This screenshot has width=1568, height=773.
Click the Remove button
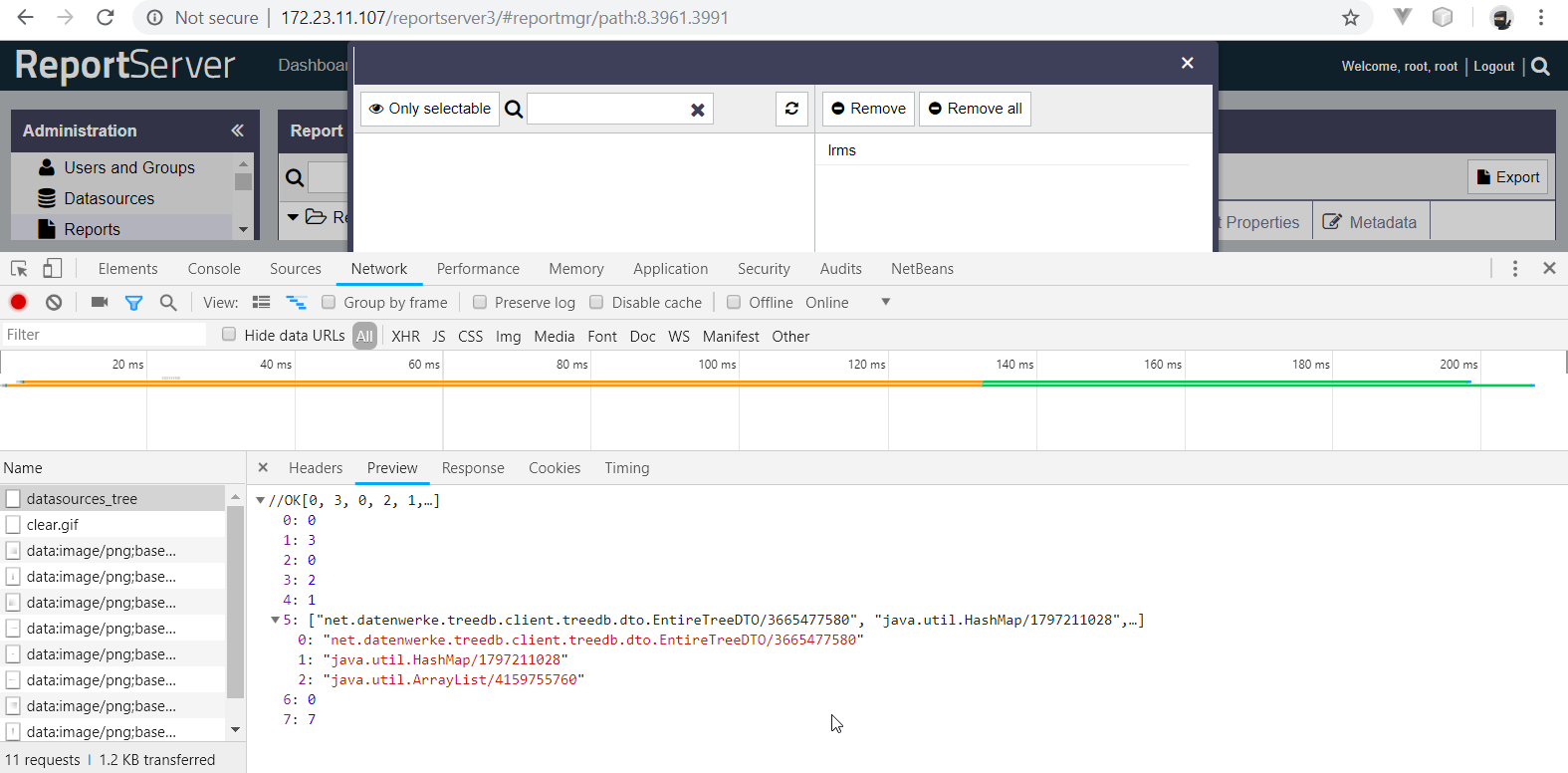(x=868, y=109)
